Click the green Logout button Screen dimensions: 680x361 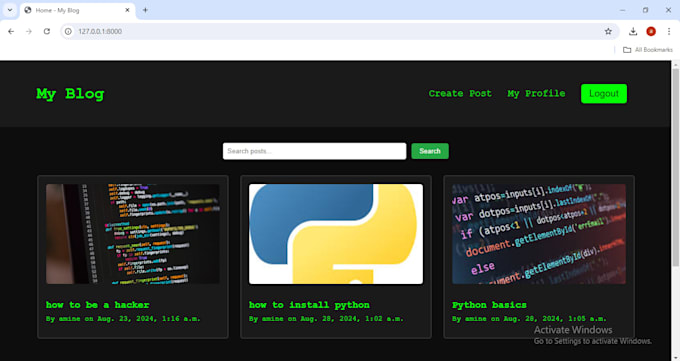[x=604, y=94]
